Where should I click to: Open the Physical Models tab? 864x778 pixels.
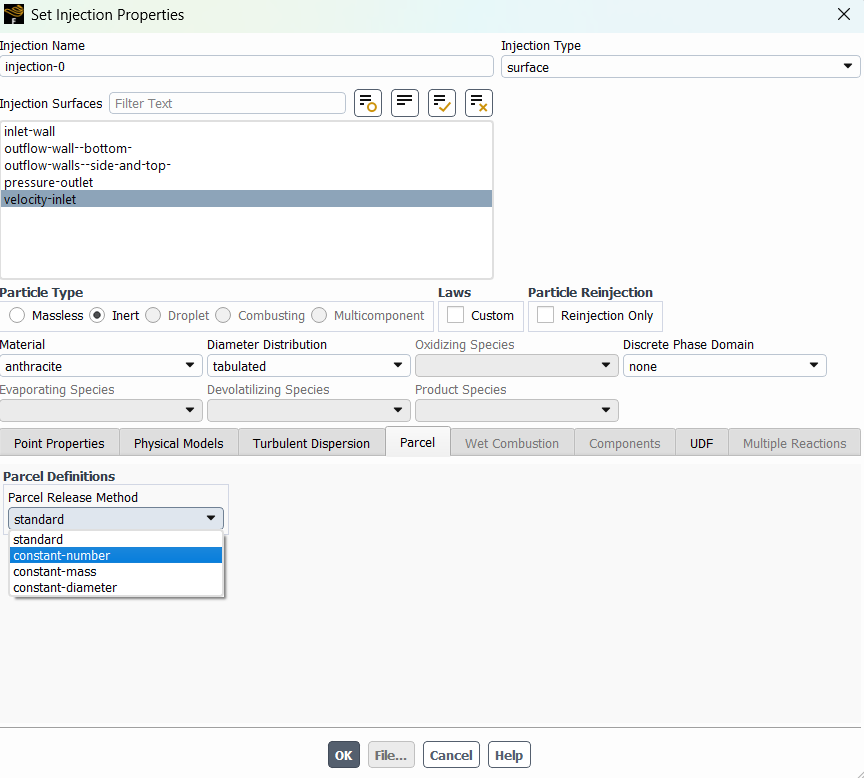(x=178, y=443)
